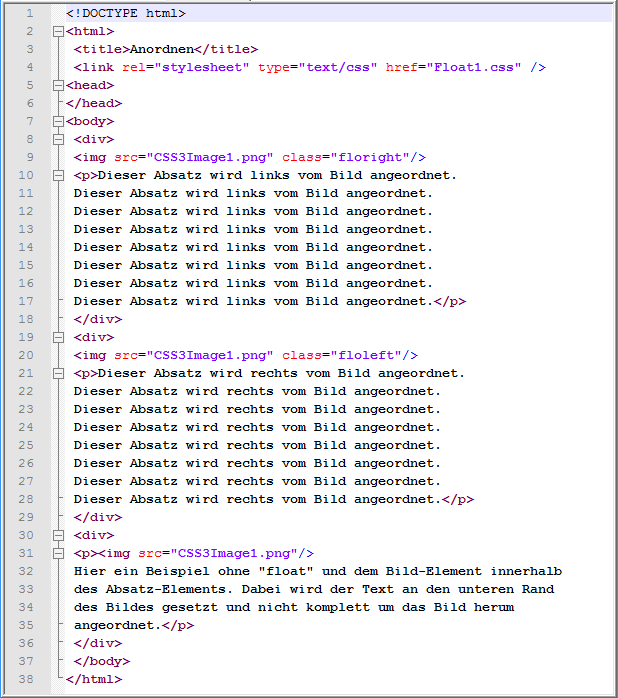Collapse the div fold marker on line 8
This screenshot has width=618, height=698.
(58, 140)
